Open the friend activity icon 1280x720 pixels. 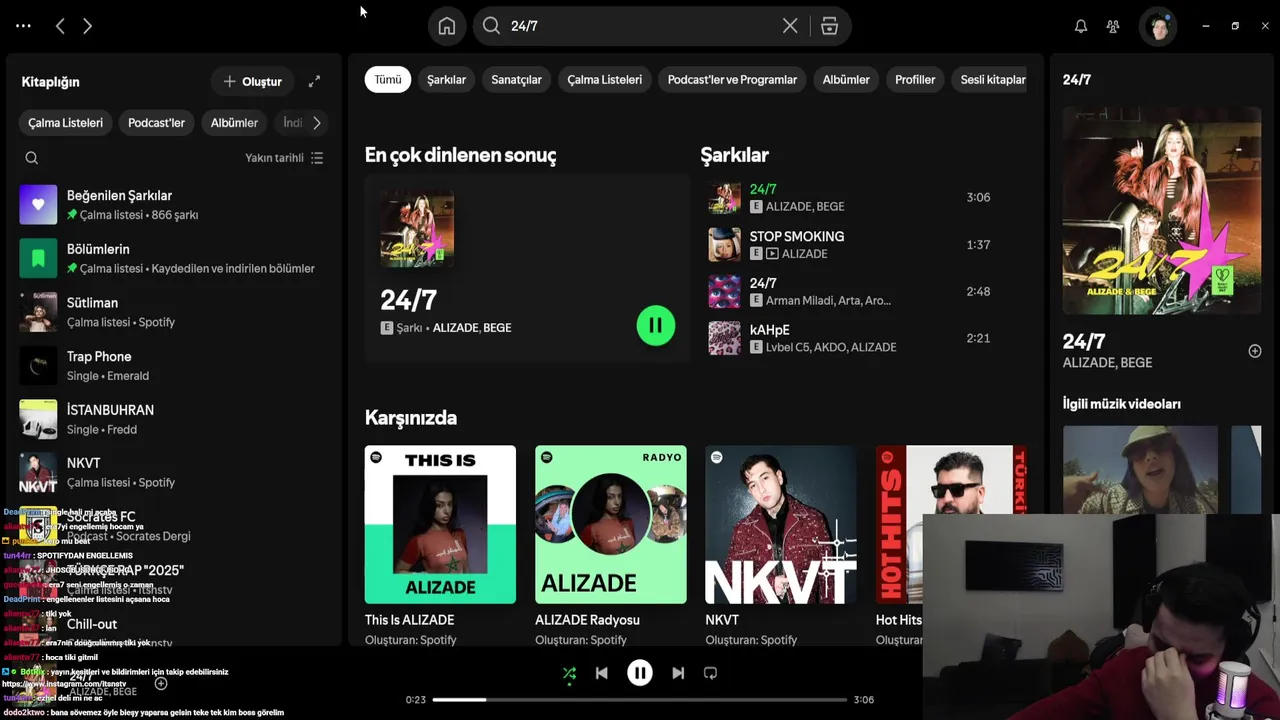pyautogui.click(x=1113, y=26)
